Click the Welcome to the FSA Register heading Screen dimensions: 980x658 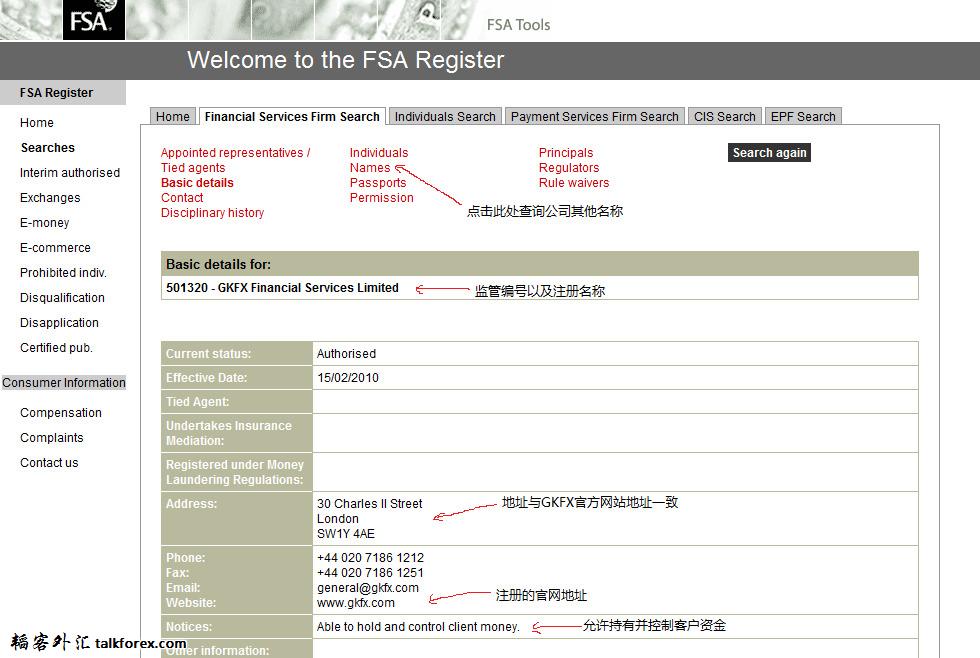345,60
